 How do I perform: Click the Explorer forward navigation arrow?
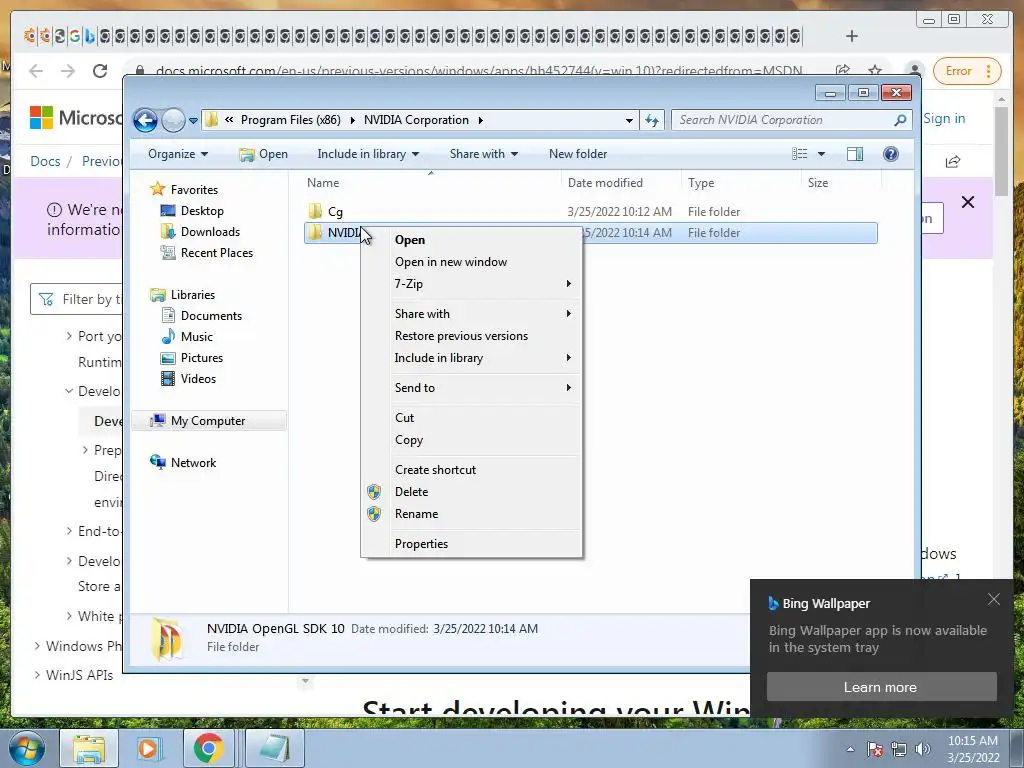coord(173,120)
